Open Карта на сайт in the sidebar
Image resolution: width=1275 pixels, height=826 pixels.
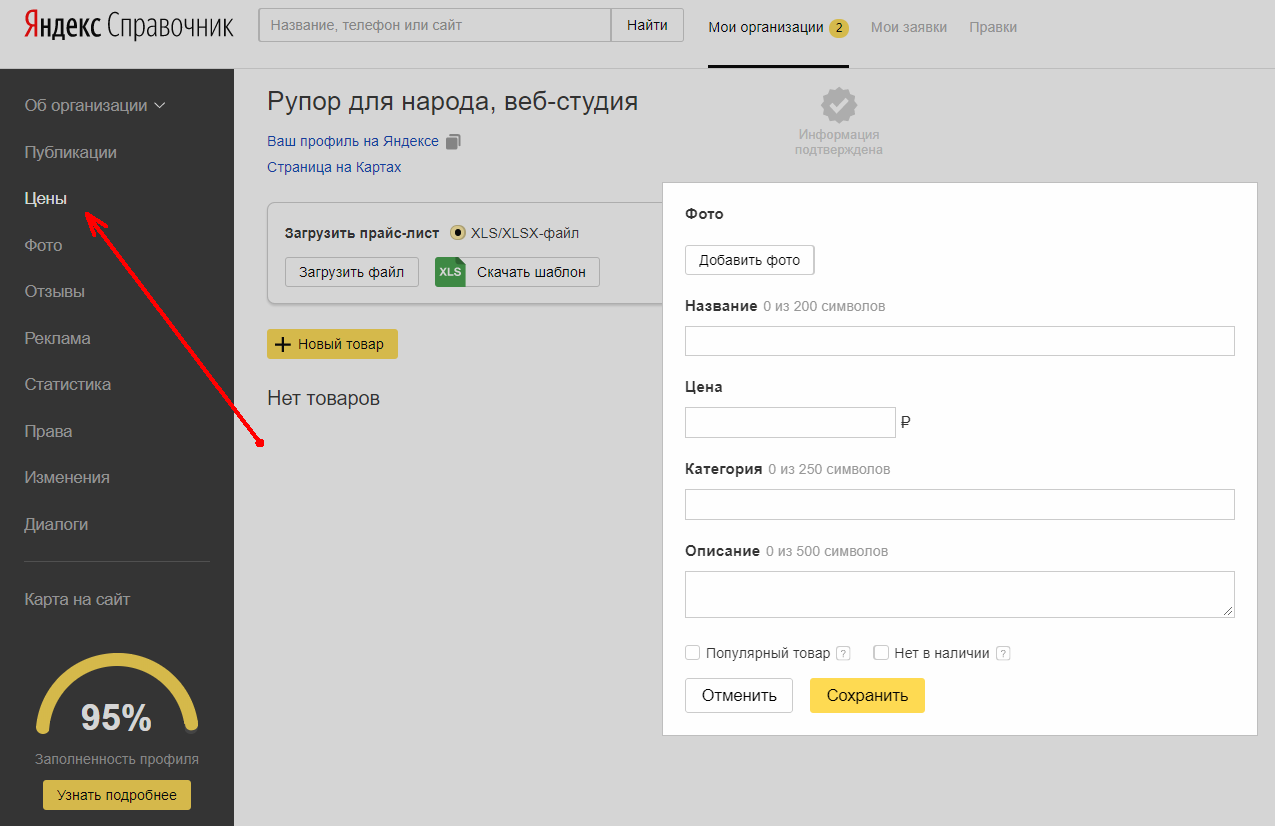click(x=77, y=600)
